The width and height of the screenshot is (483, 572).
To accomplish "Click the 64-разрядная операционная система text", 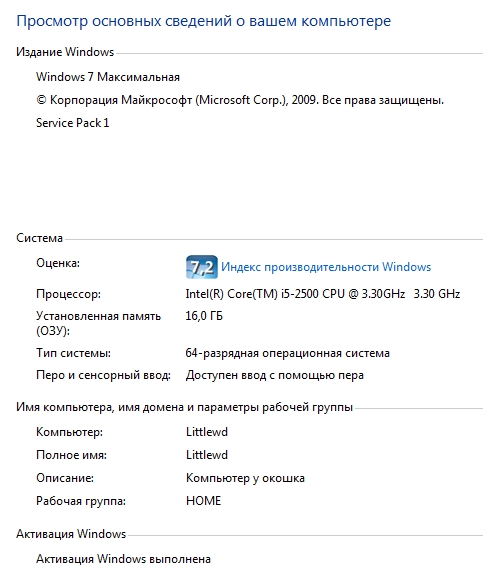I will point(287,353).
